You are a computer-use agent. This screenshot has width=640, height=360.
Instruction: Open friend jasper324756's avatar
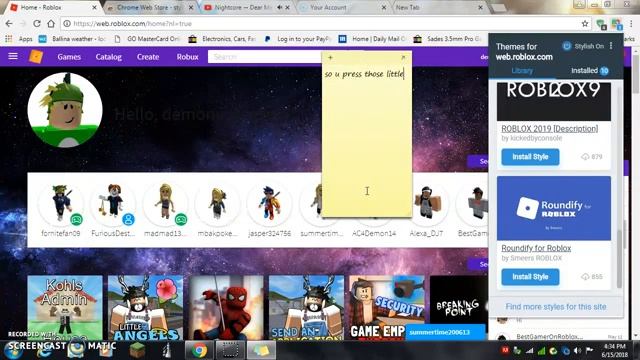tap(270, 203)
